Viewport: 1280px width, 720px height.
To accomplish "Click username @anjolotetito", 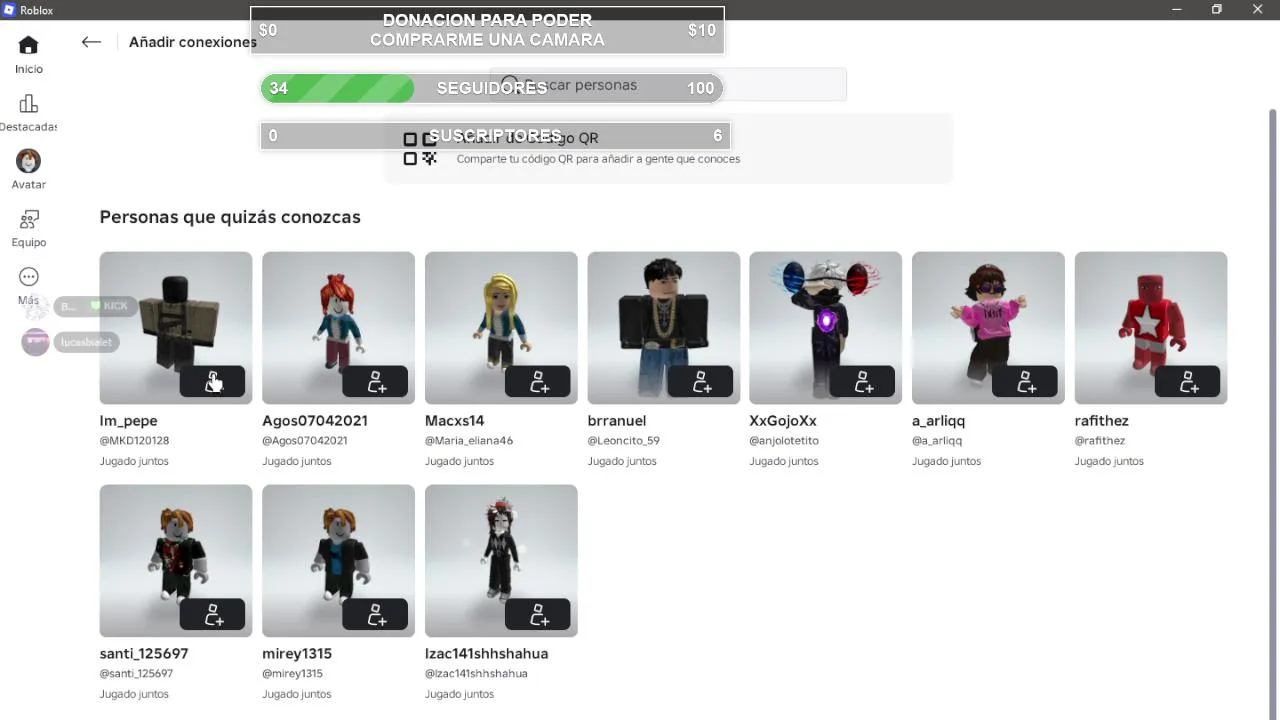I will point(784,441).
